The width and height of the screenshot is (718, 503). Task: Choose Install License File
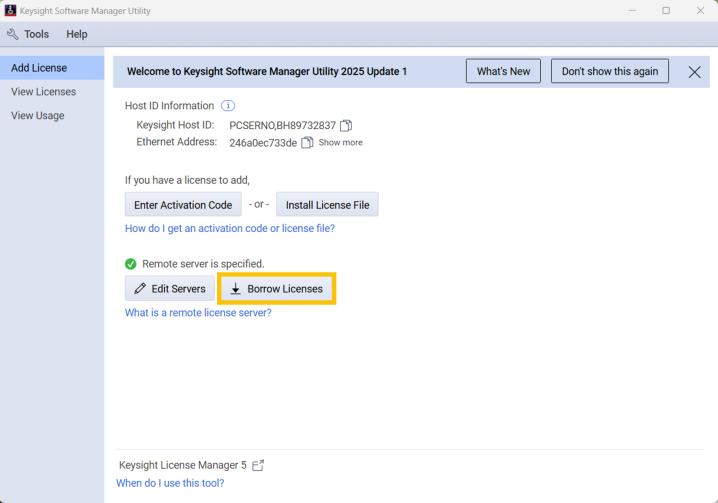[x=327, y=204]
